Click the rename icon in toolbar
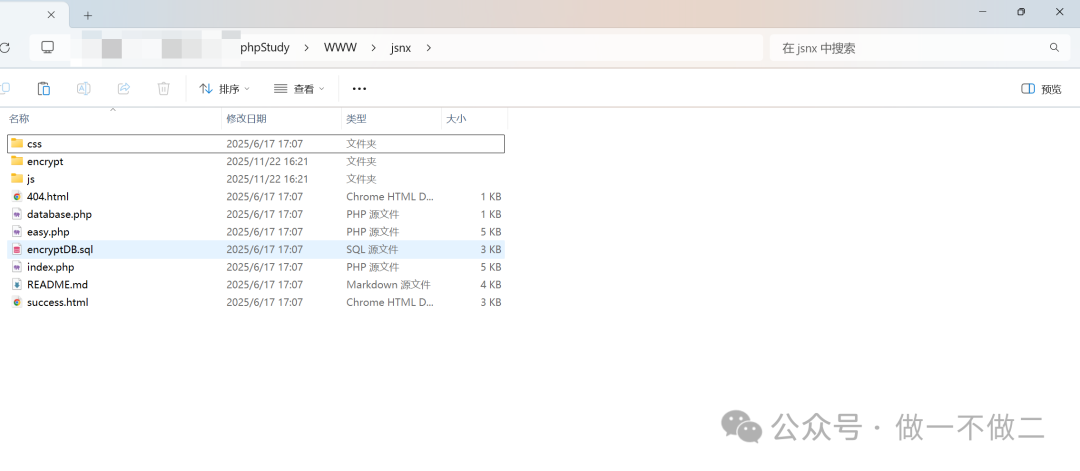This screenshot has width=1080, height=471. (83, 88)
